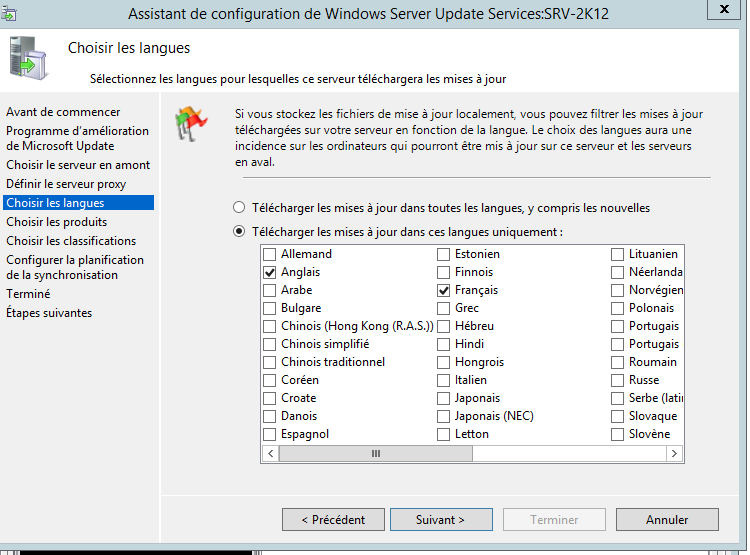Check Chinois (Hong Kong (R.A.S.)) checkbox
The width and height of the screenshot is (750, 555).
point(270,326)
